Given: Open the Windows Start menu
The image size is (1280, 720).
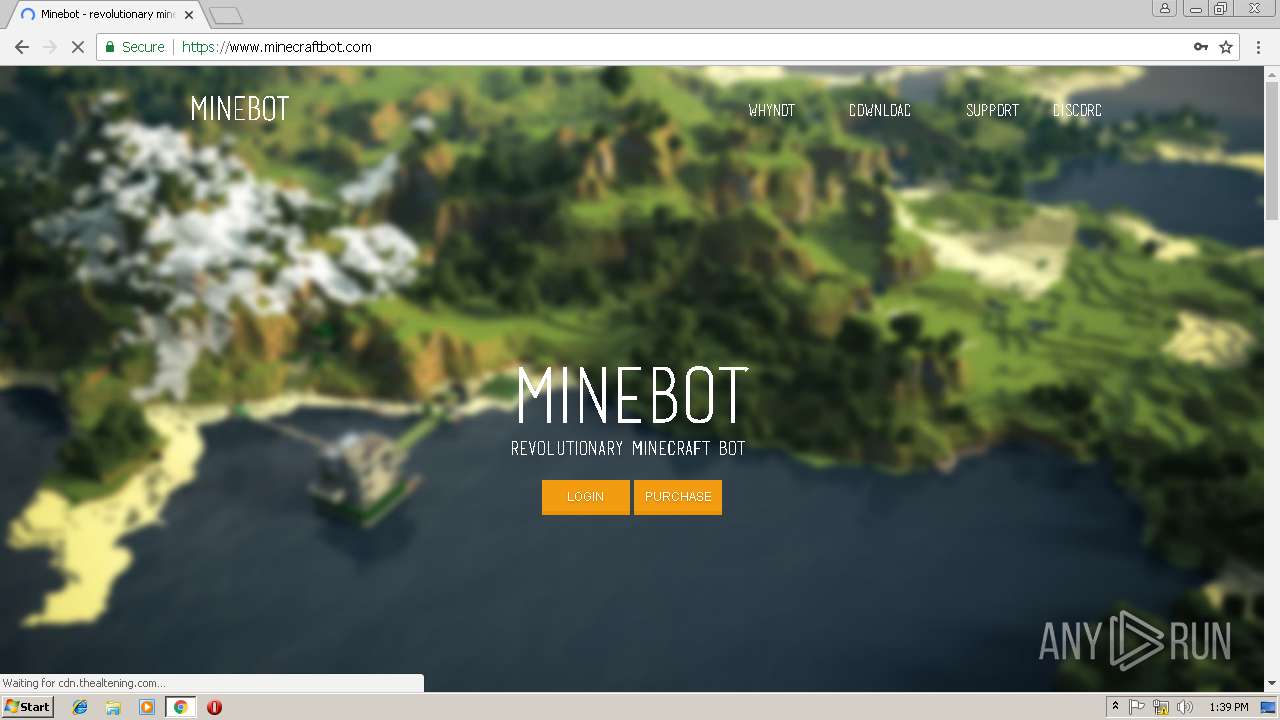Looking at the screenshot, I should point(28,707).
